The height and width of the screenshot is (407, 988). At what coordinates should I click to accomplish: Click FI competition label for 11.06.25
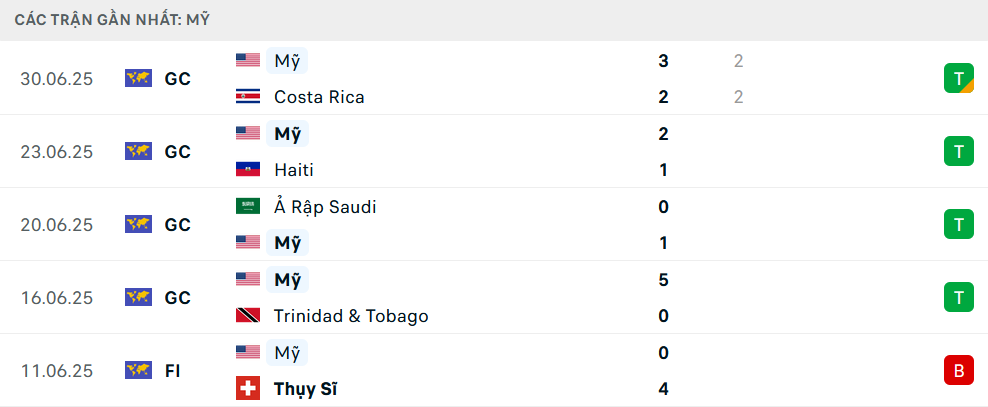pyautogui.click(x=173, y=370)
